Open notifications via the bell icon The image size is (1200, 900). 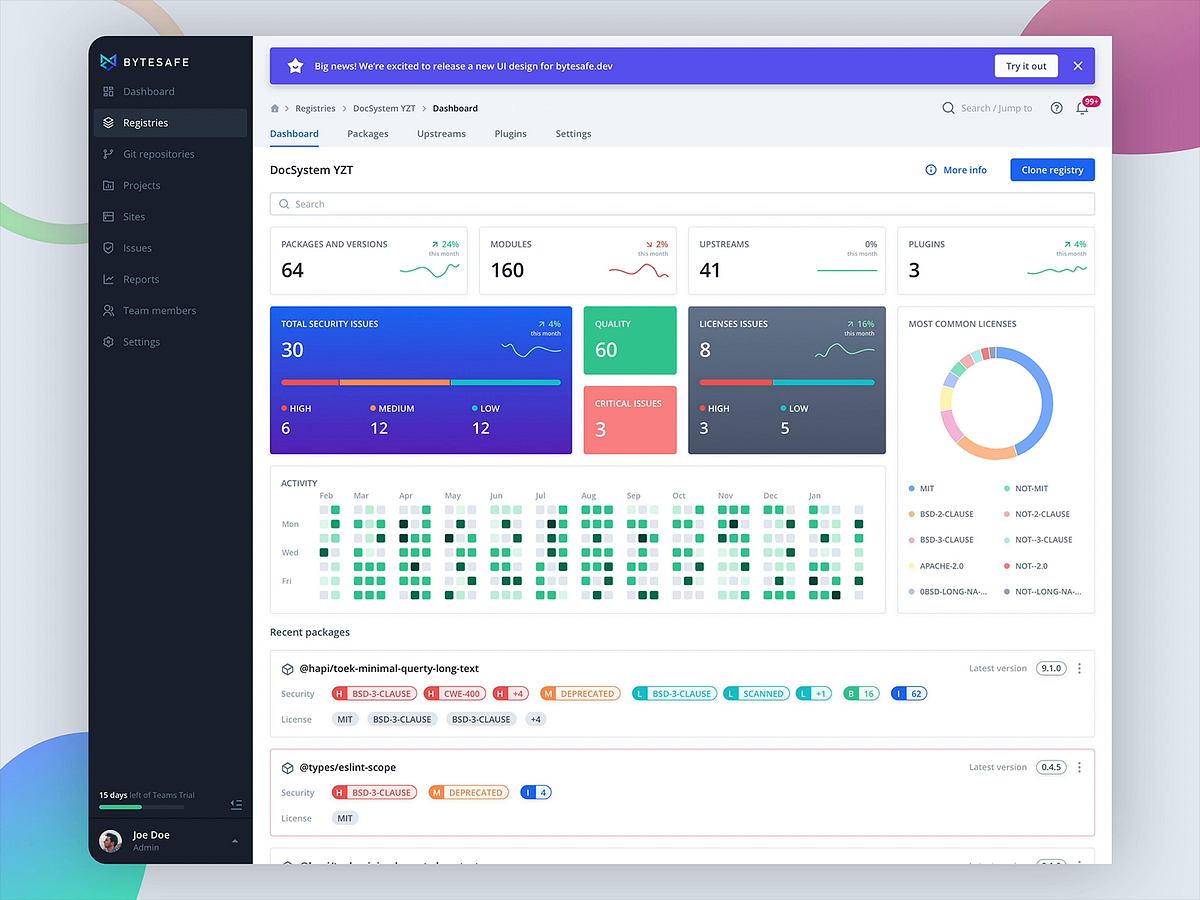point(1082,108)
